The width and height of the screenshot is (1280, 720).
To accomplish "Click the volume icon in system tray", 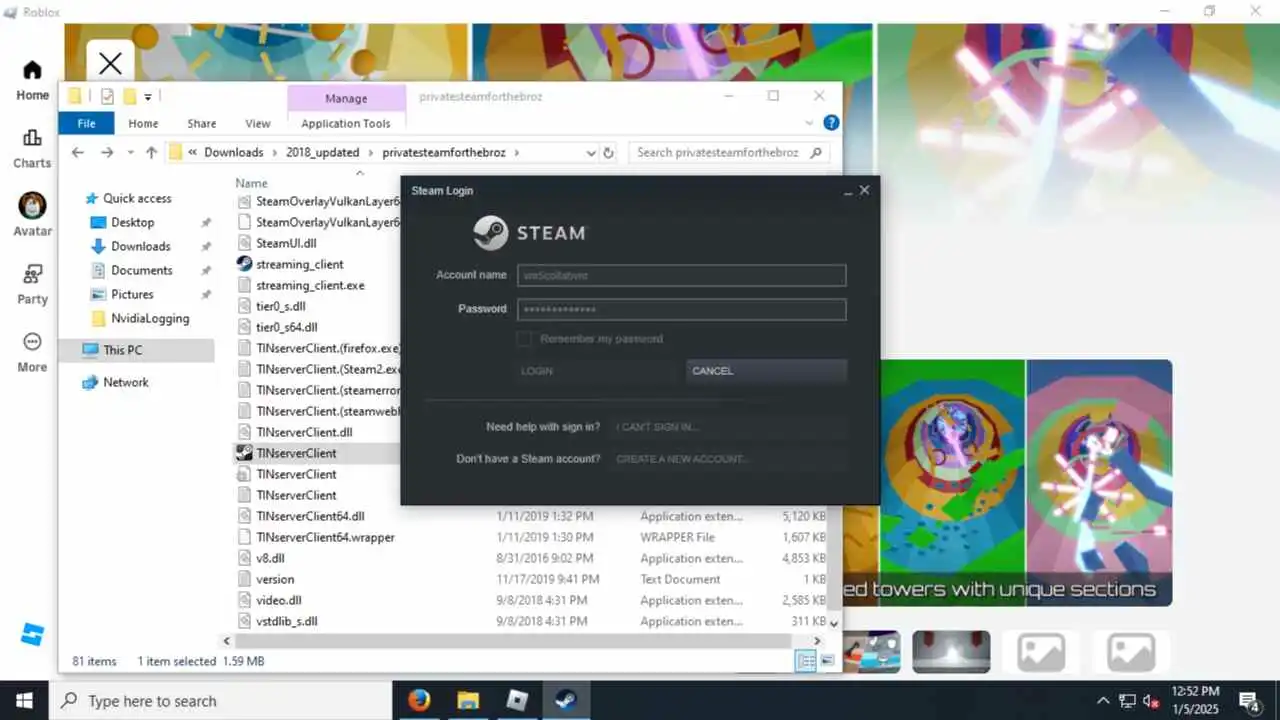I will point(1151,701).
